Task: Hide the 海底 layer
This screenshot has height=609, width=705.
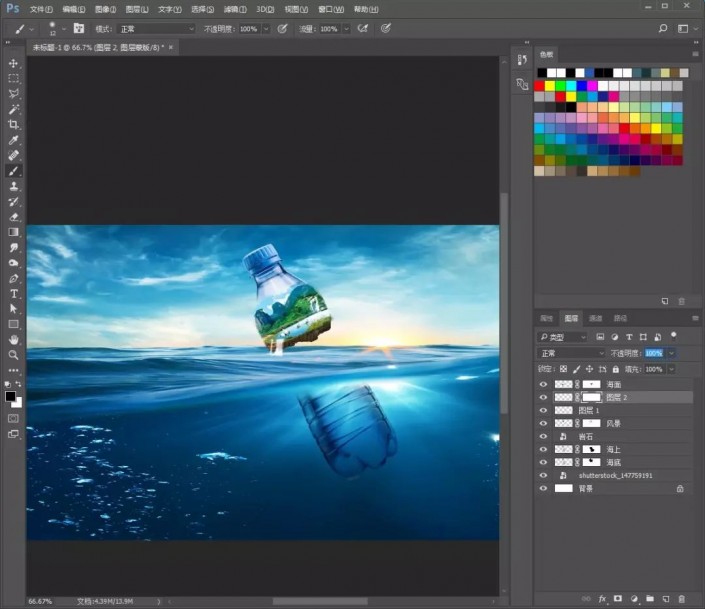Action: (543, 462)
